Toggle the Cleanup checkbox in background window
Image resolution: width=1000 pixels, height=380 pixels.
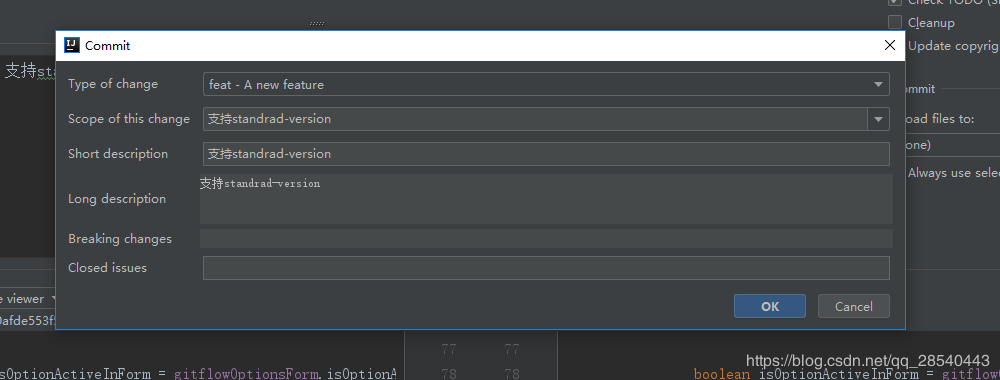tap(895, 22)
